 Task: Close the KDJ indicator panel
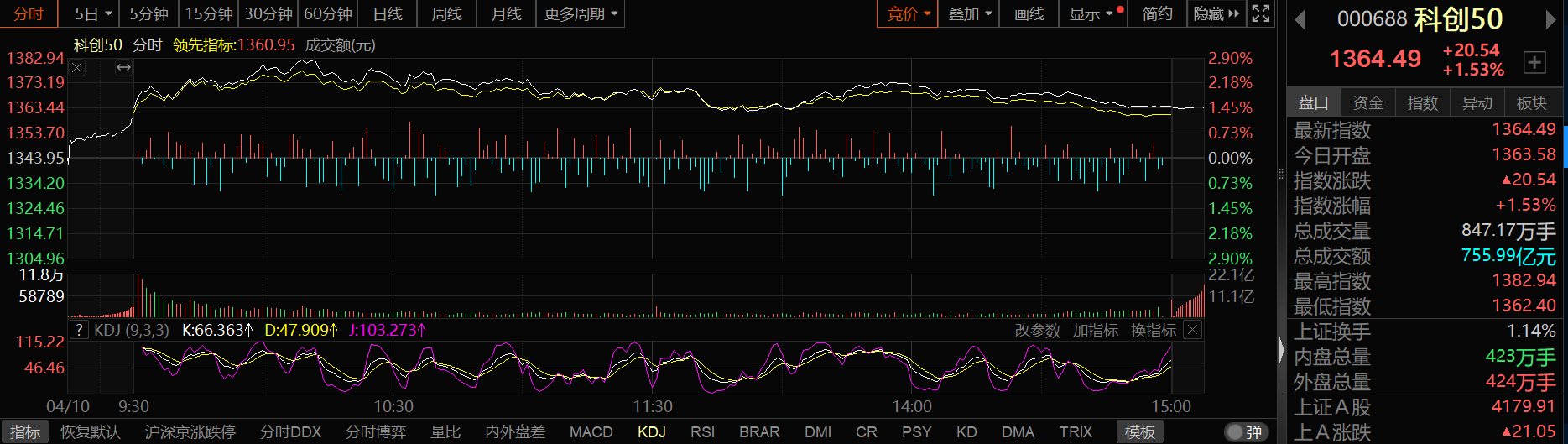[1192, 330]
